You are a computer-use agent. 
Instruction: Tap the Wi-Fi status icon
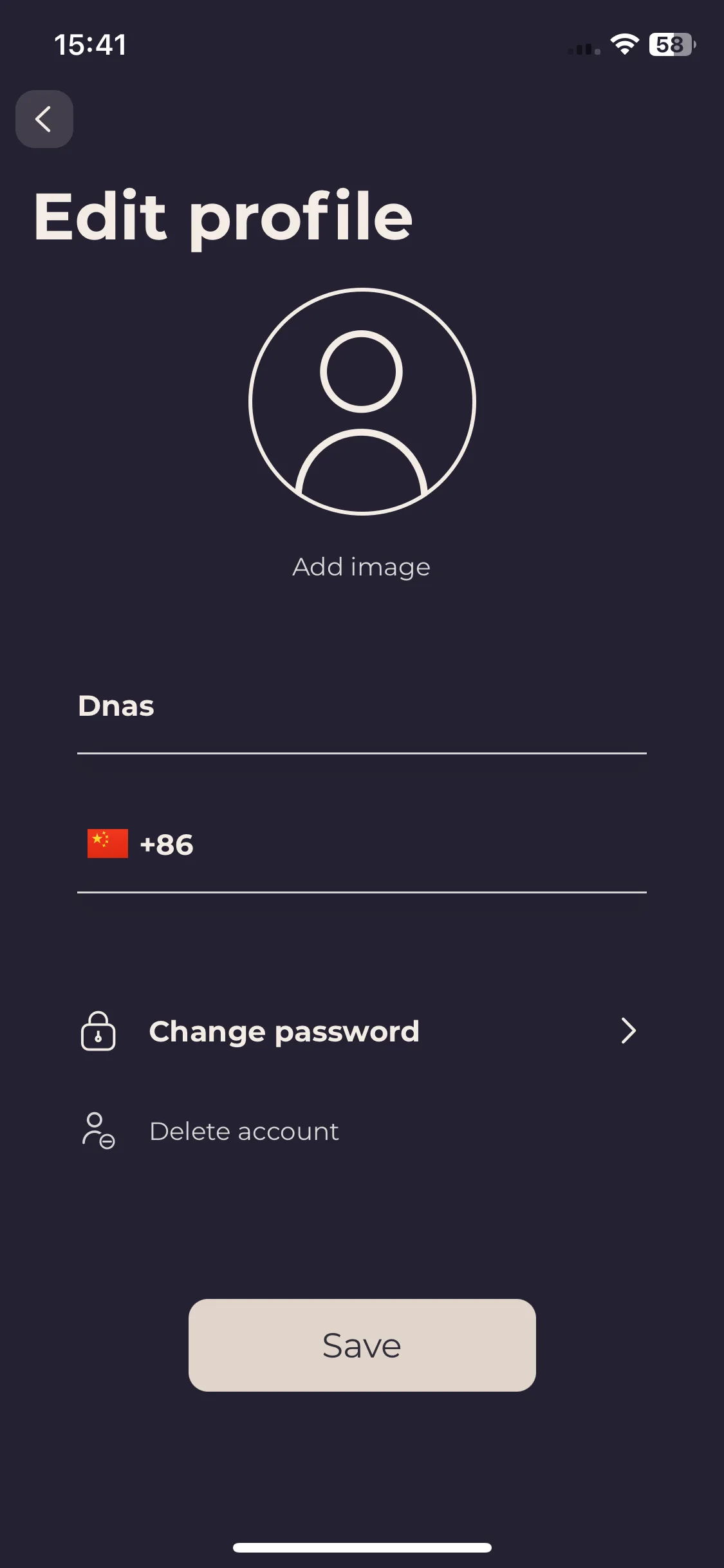[x=624, y=44]
